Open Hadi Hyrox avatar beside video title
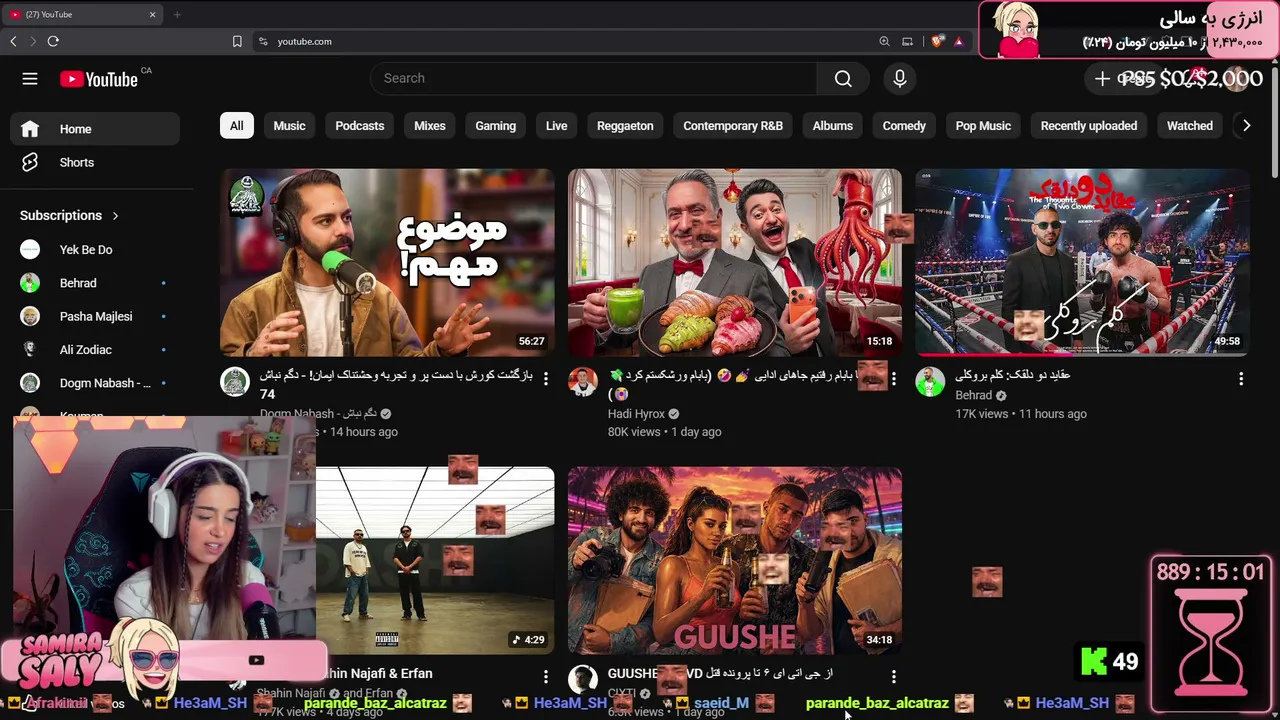Image resolution: width=1280 pixels, height=720 pixels. coord(583,382)
